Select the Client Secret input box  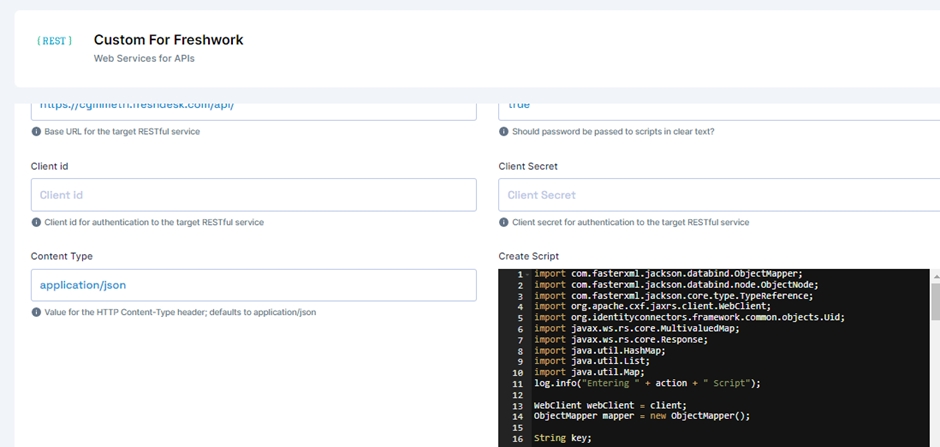[x=718, y=195]
